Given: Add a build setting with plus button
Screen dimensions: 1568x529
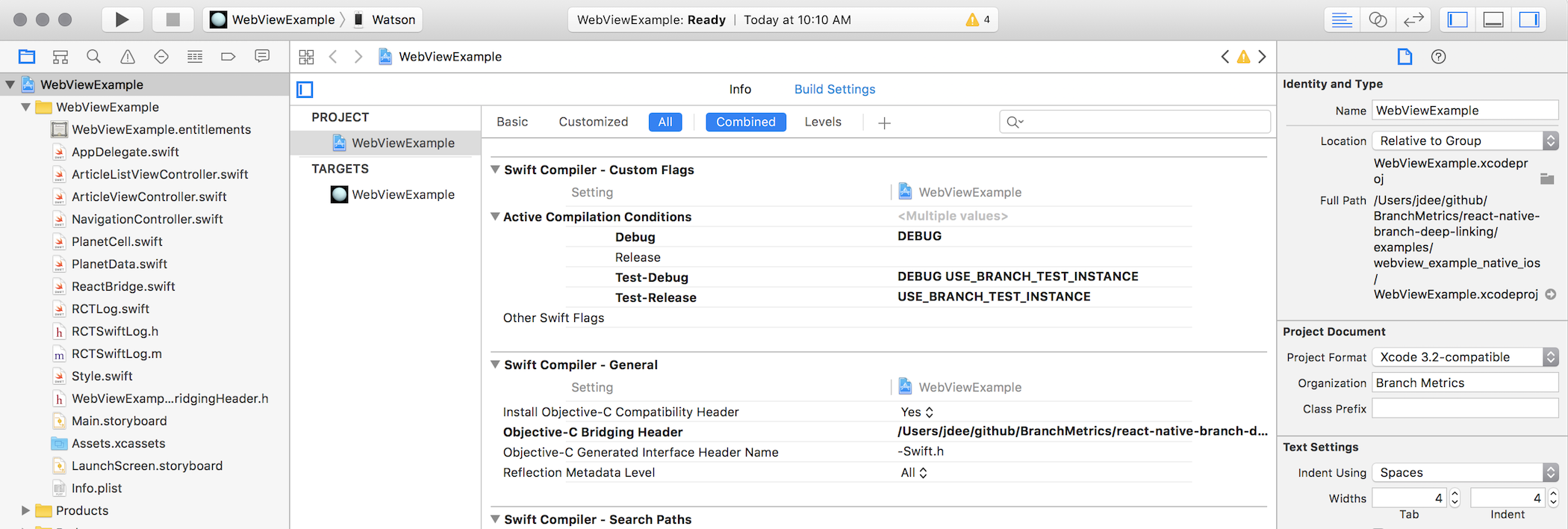Looking at the screenshot, I should click(884, 123).
